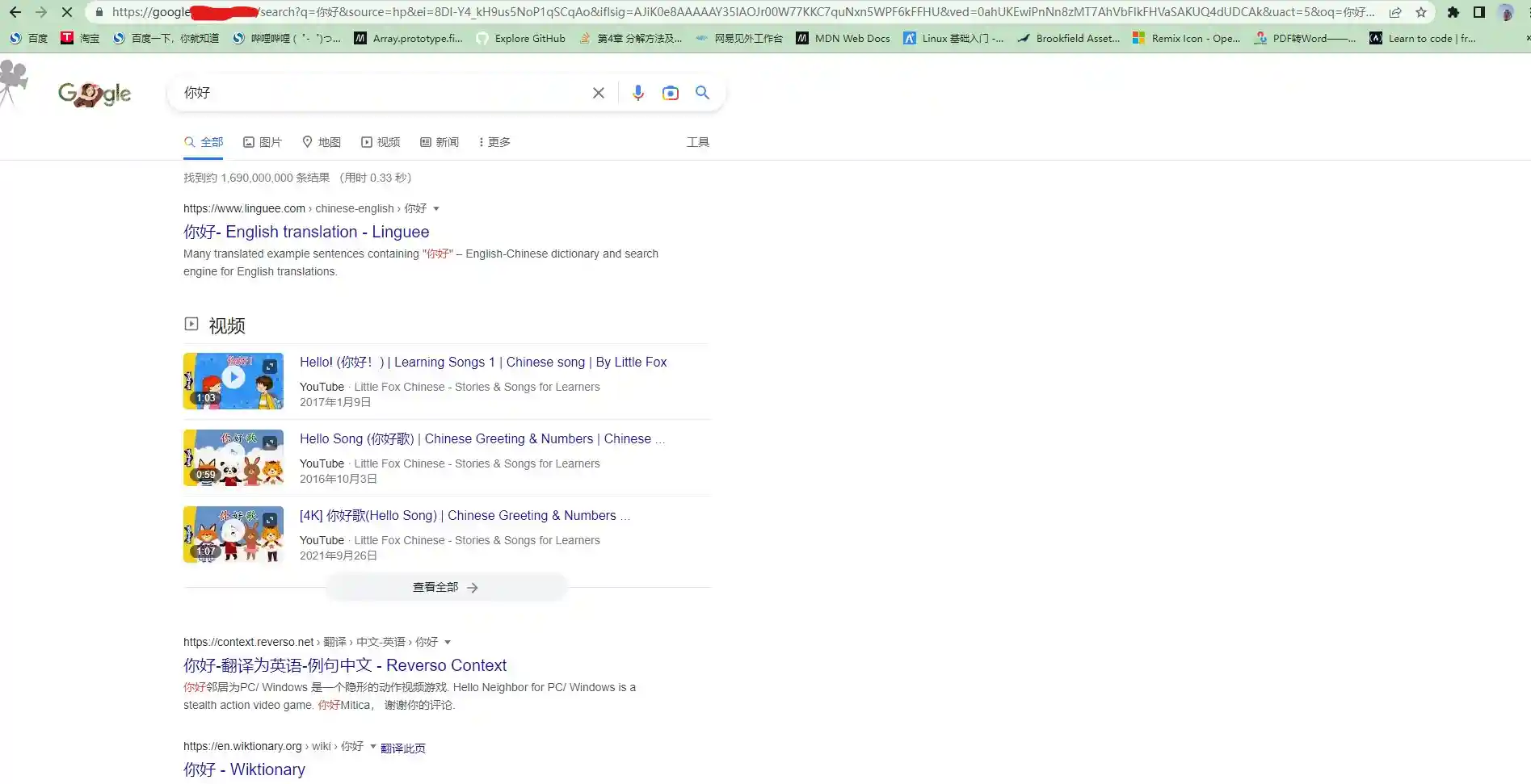Open the MDN Web Docs bookmark
The height and width of the screenshot is (784, 1531).
[843, 38]
